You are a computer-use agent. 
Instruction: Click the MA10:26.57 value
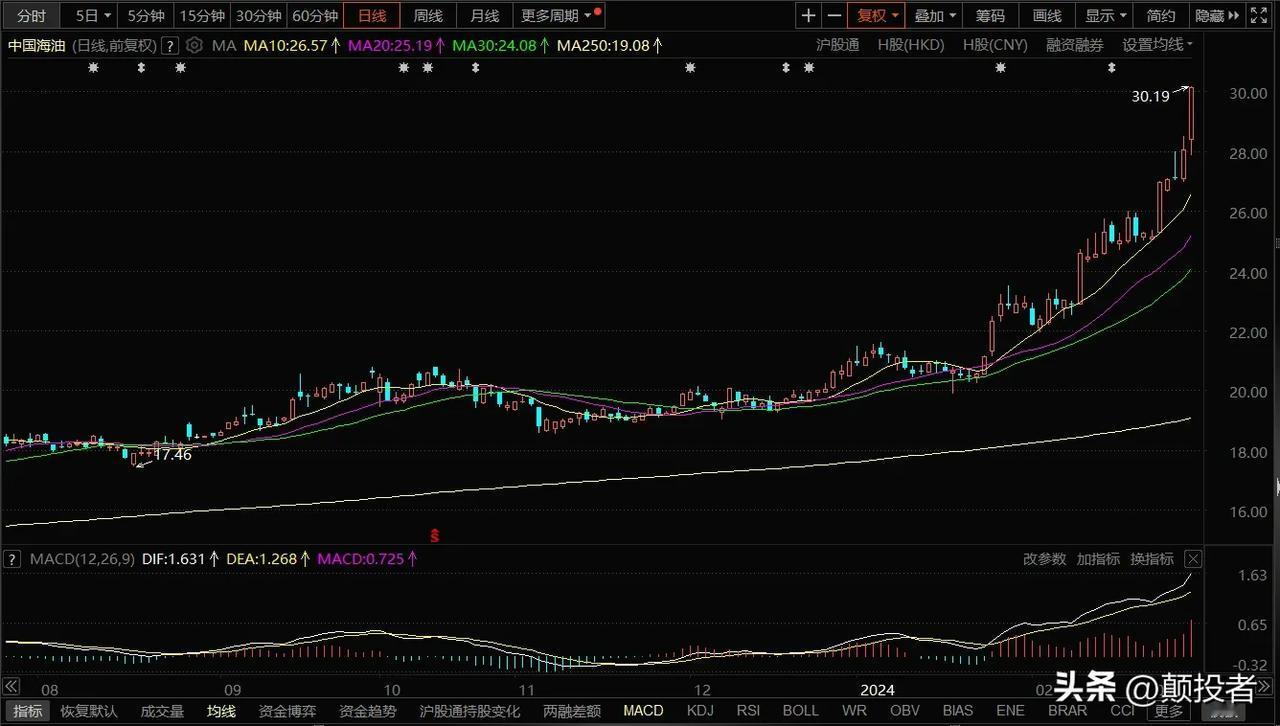pyautogui.click(x=286, y=45)
